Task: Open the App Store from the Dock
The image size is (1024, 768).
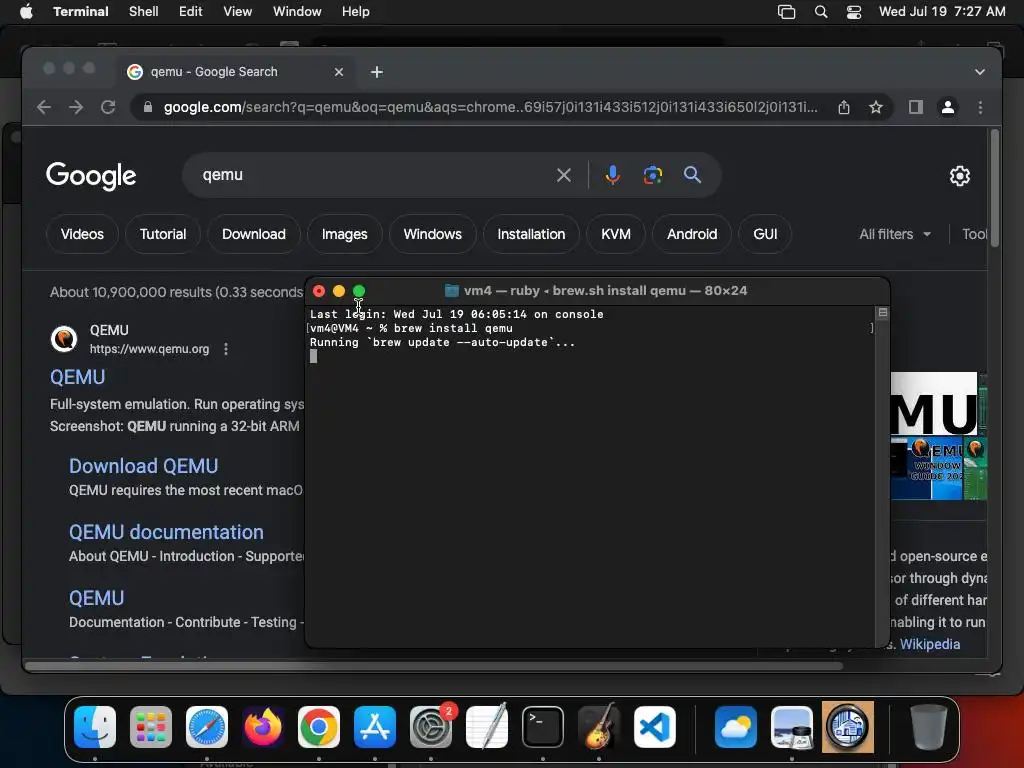Action: [x=375, y=727]
